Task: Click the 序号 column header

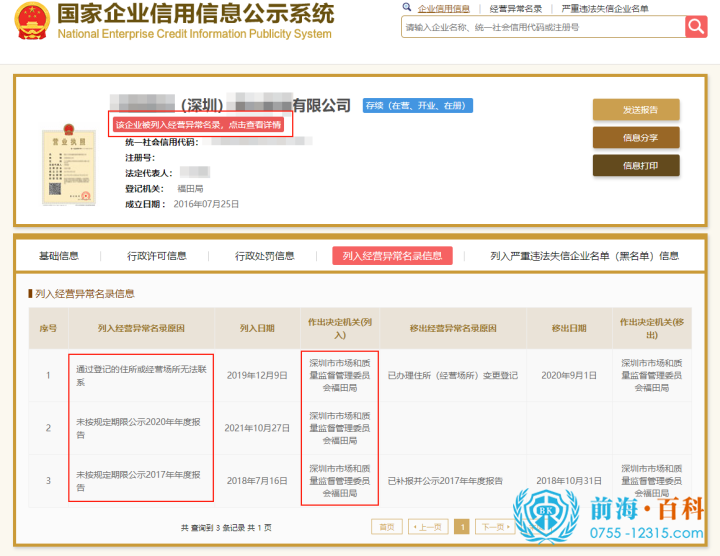Action: (x=48, y=328)
